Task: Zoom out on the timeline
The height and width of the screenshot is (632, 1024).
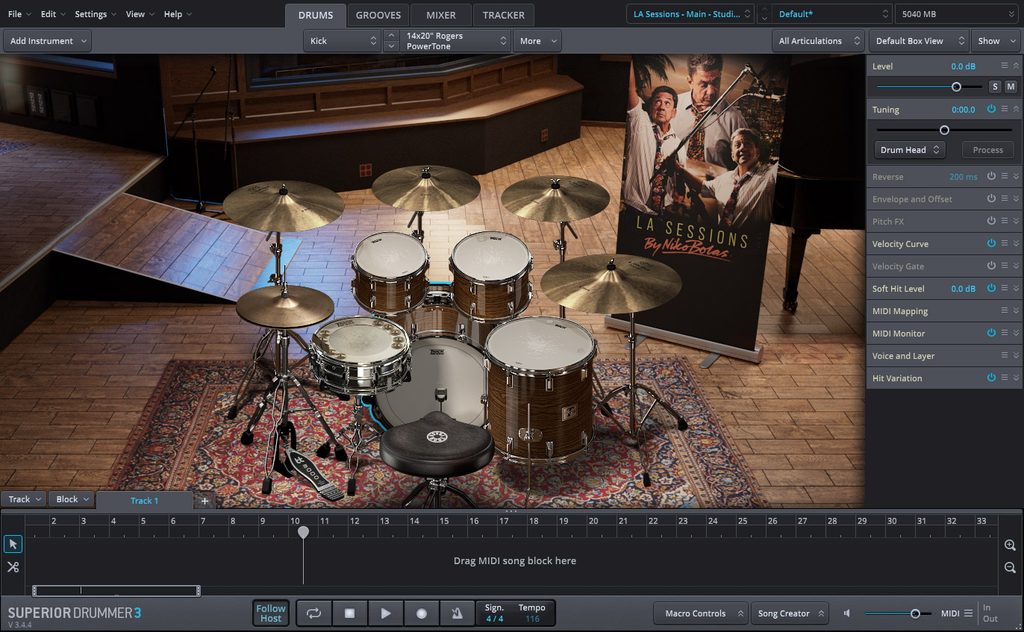Action: tap(1010, 567)
